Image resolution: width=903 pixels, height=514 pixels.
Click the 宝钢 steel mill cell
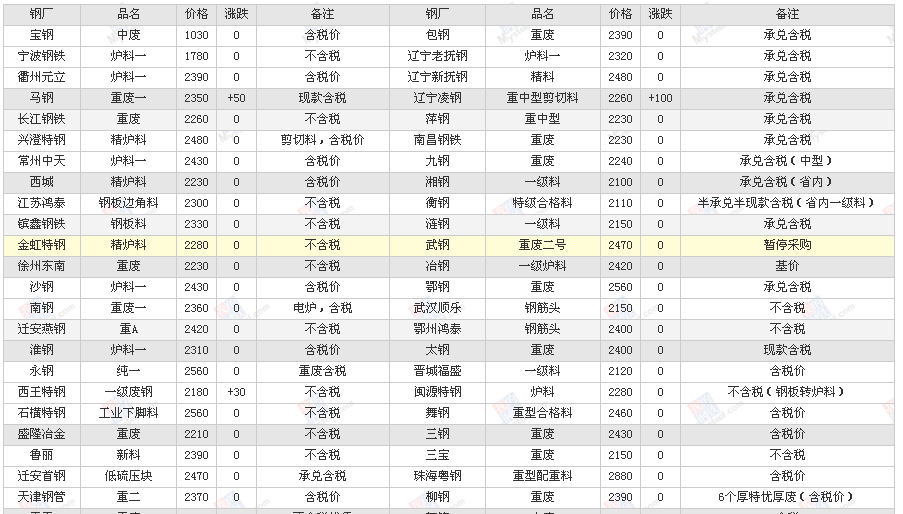click(x=42, y=35)
